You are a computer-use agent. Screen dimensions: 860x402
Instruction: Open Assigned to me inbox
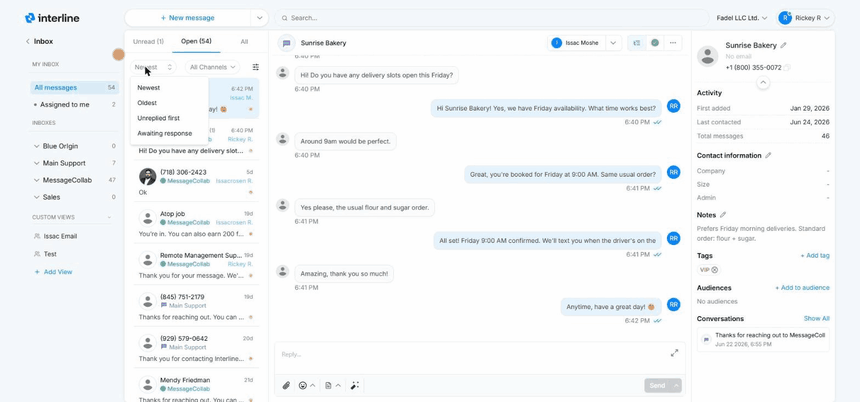coord(75,105)
